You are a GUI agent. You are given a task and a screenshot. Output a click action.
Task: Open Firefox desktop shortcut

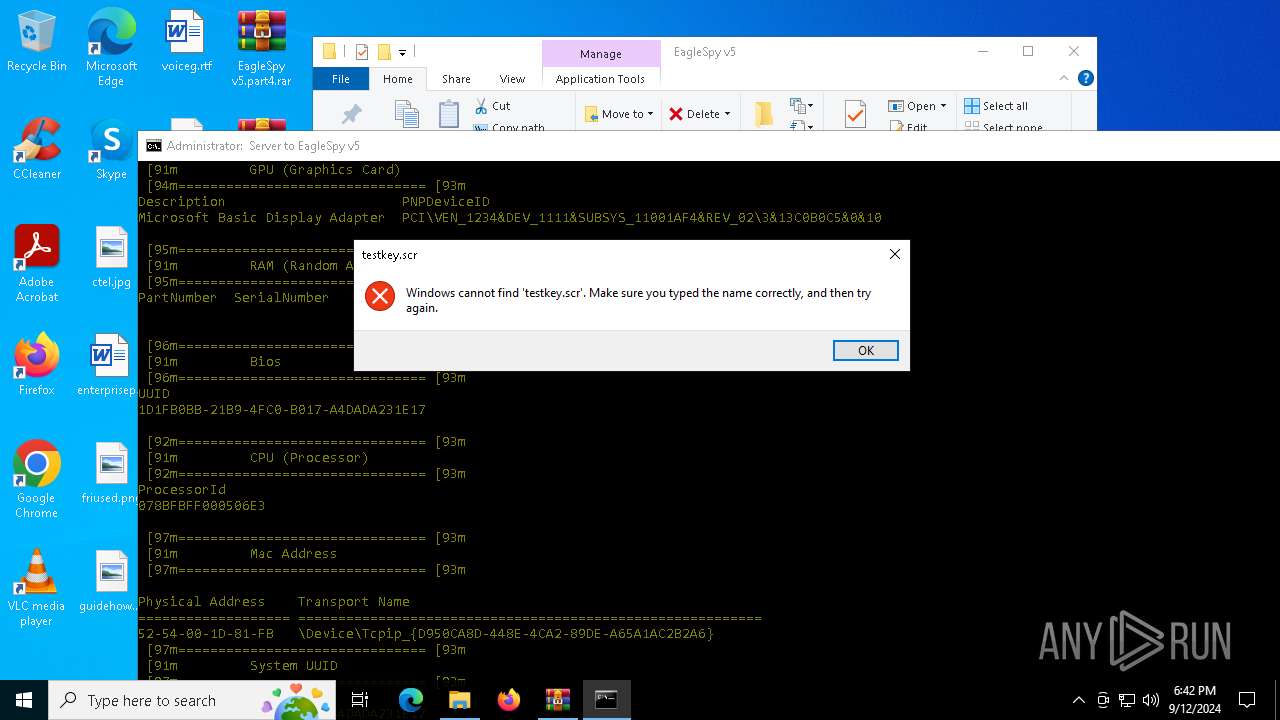tap(37, 365)
